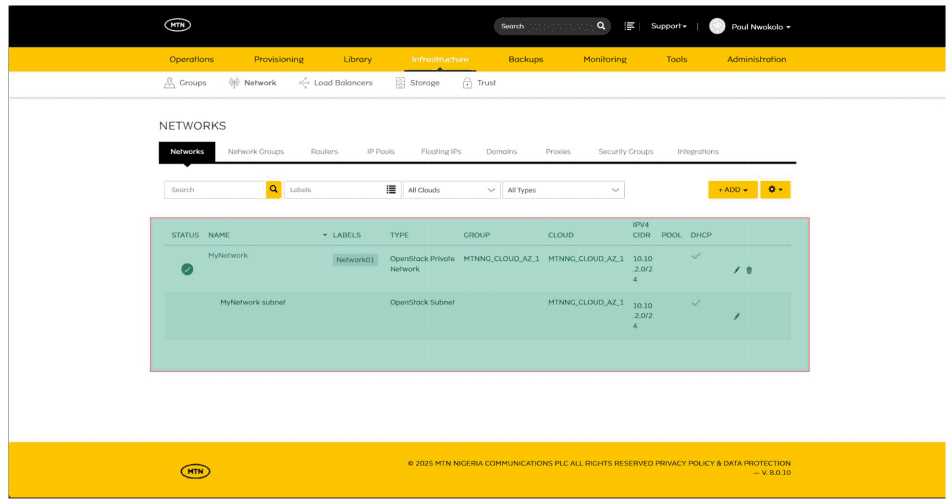
Task: Open the Load Balancers submenu link
Action: pyautogui.click(x=343, y=83)
